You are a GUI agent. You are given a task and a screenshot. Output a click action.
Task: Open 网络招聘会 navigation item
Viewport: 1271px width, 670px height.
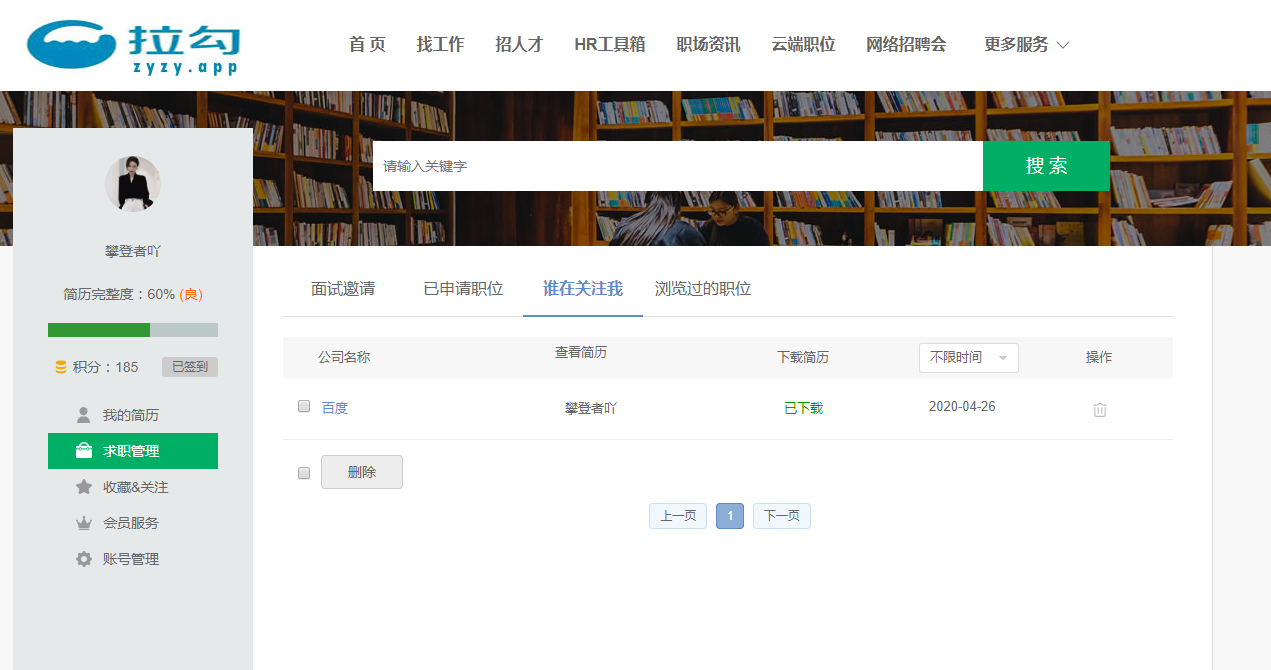906,45
